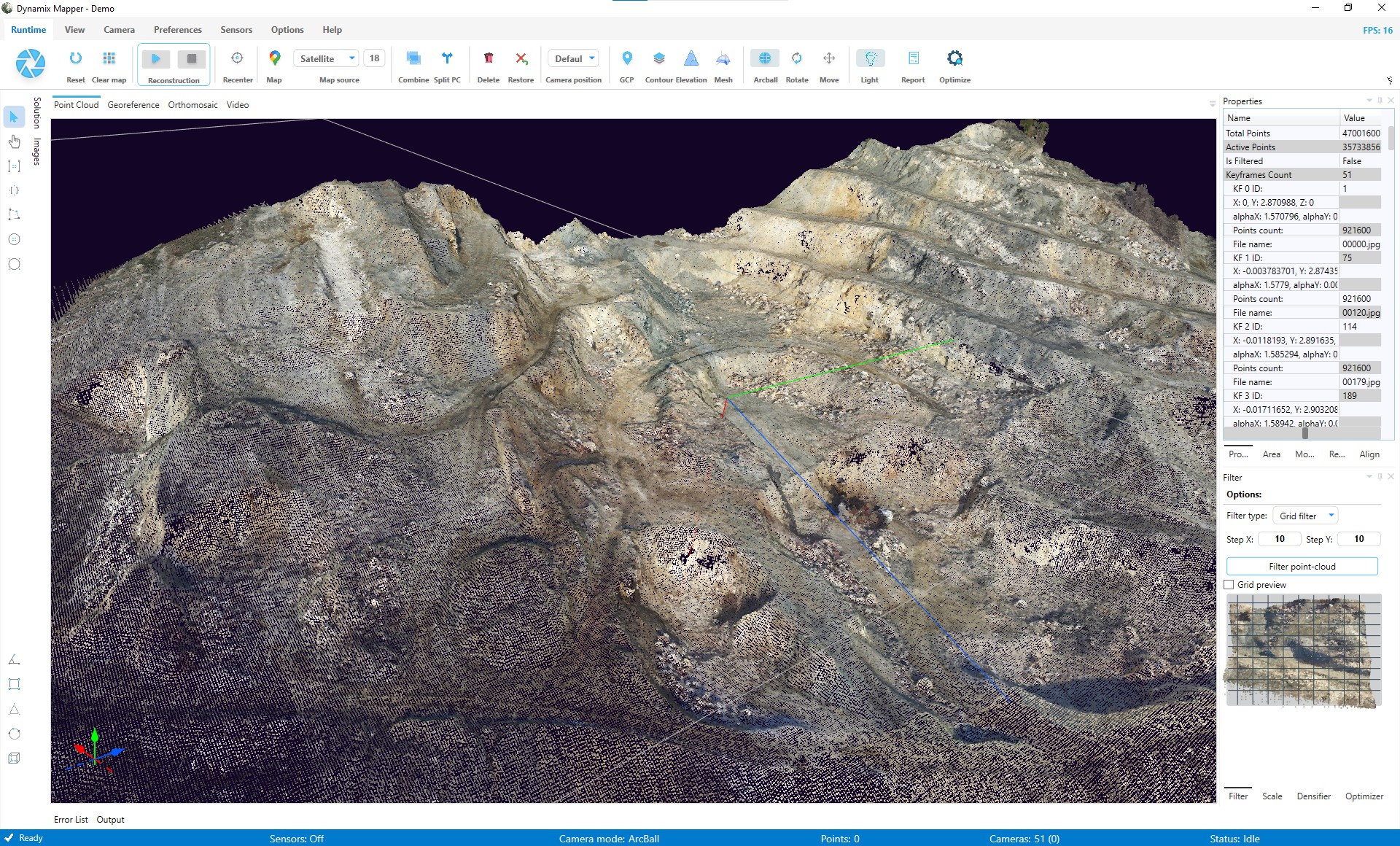Screen dimensions: 1400x846
Task: Switch to the Georeference tab
Action: click(x=133, y=104)
